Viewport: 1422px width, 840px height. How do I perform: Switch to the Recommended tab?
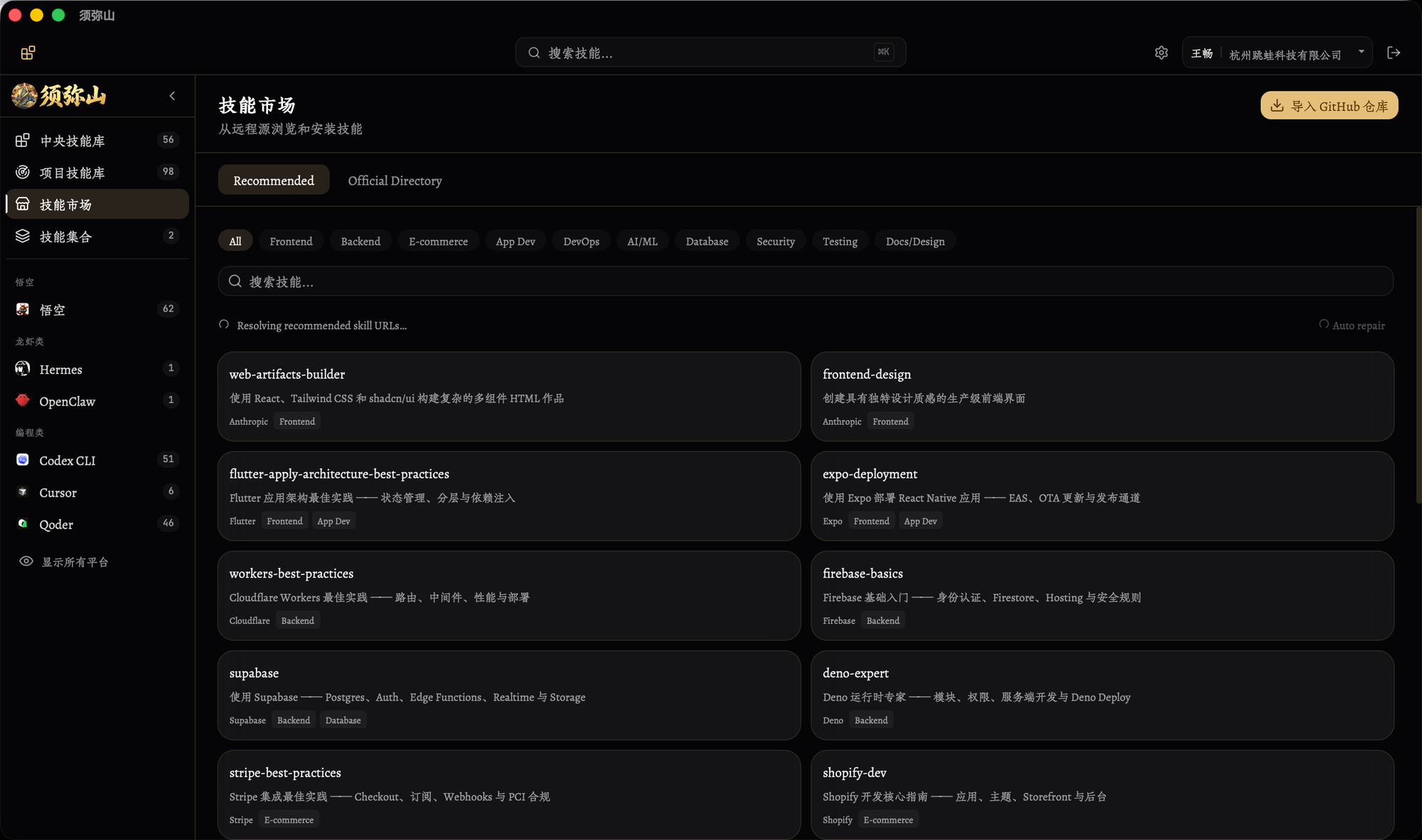tap(274, 180)
